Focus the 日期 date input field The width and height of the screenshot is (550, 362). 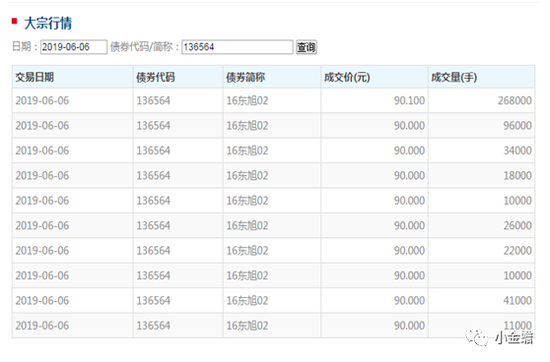tap(74, 47)
